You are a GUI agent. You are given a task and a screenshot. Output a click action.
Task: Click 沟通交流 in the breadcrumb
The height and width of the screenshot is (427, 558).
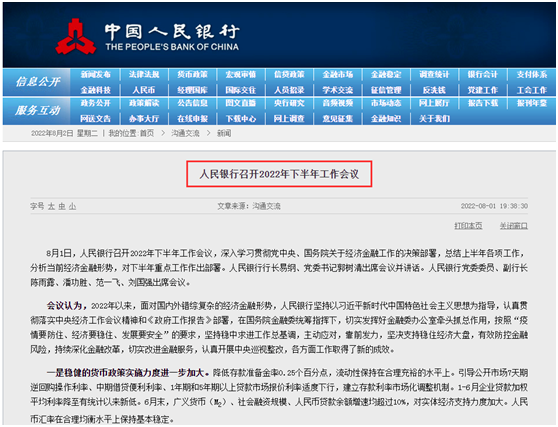click(x=185, y=133)
